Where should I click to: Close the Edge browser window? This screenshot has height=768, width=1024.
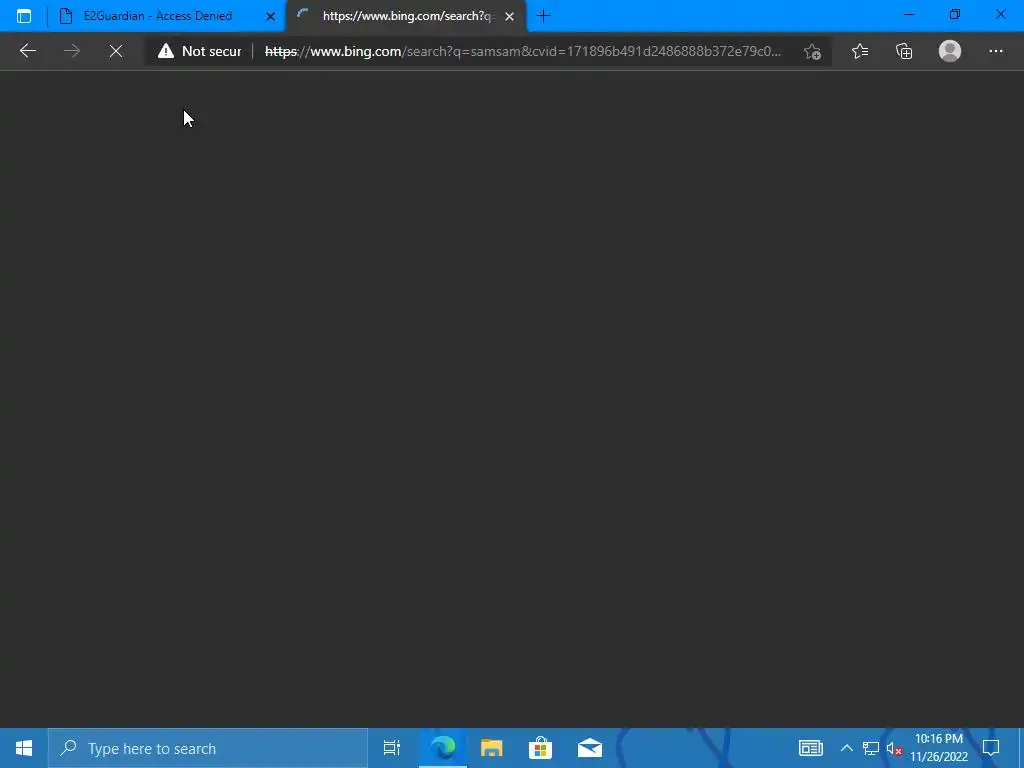(1000, 14)
